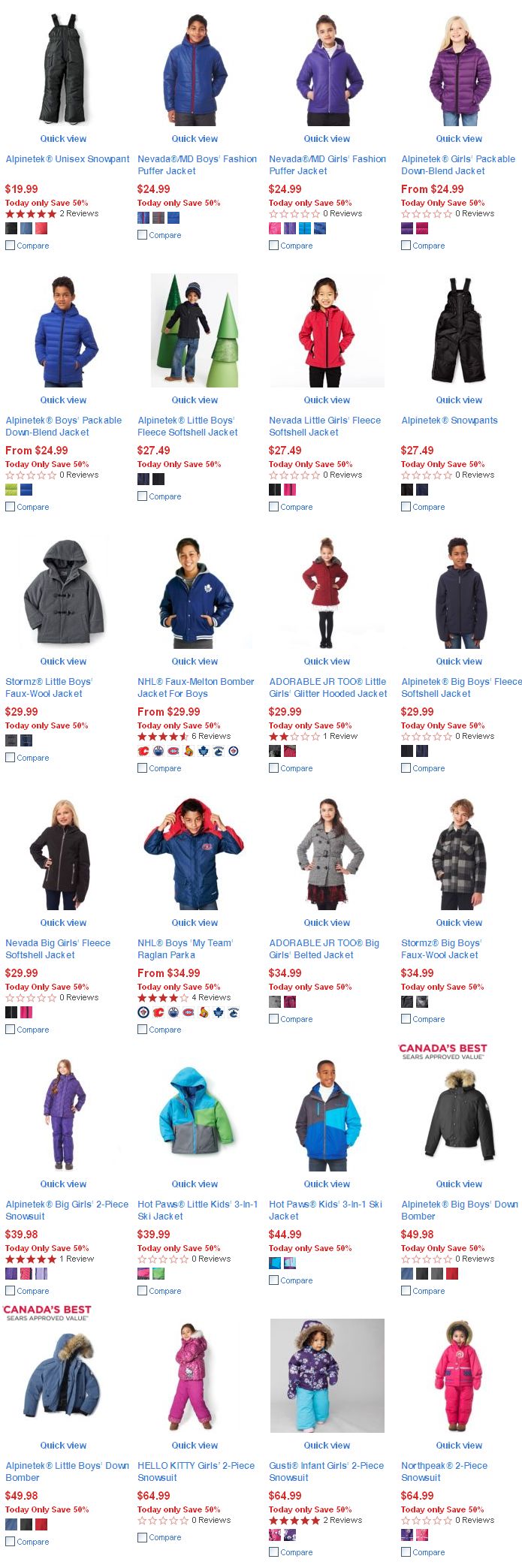The image size is (522, 1568).
Task: Select Ottawa Senators logo on Faux-Melton Bomber Jacket
Action: (189, 751)
